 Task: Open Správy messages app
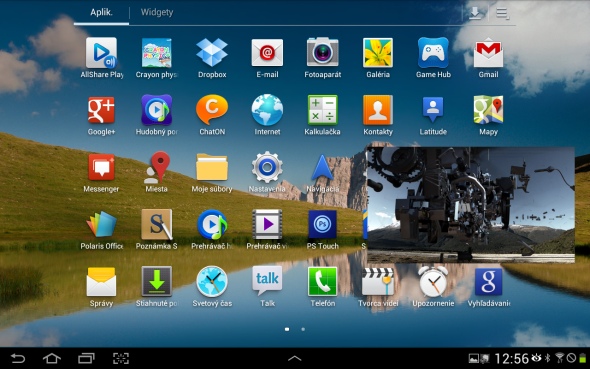(101, 281)
